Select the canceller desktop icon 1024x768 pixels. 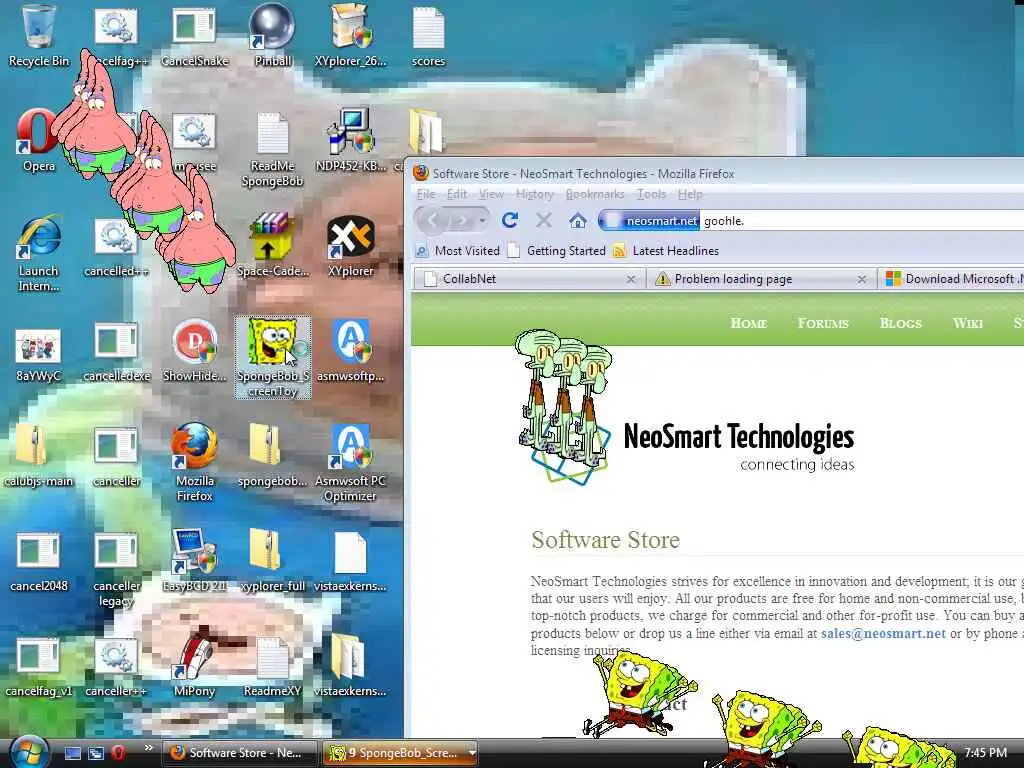(x=116, y=456)
